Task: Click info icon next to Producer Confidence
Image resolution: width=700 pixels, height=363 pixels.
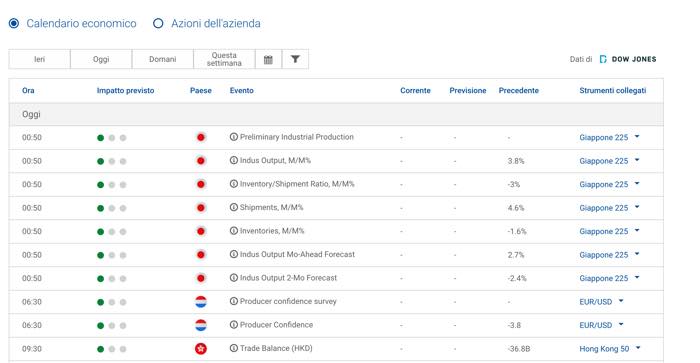Action: pos(233,325)
